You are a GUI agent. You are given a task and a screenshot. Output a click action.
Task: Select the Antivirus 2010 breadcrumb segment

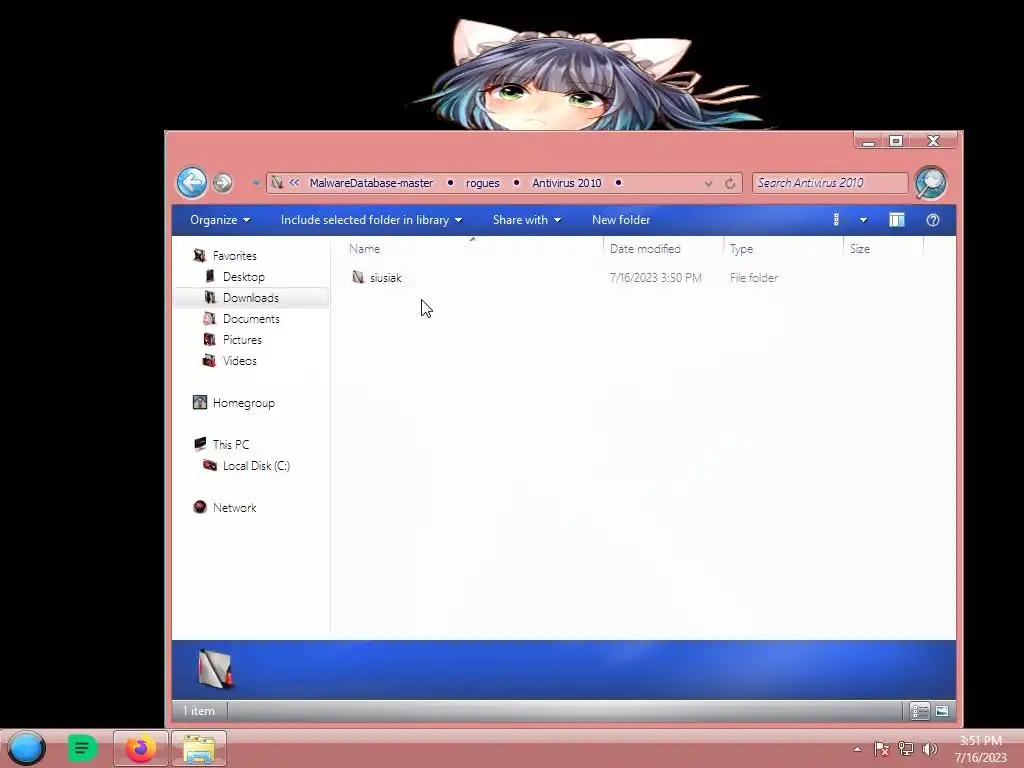click(x=567, y=183)
